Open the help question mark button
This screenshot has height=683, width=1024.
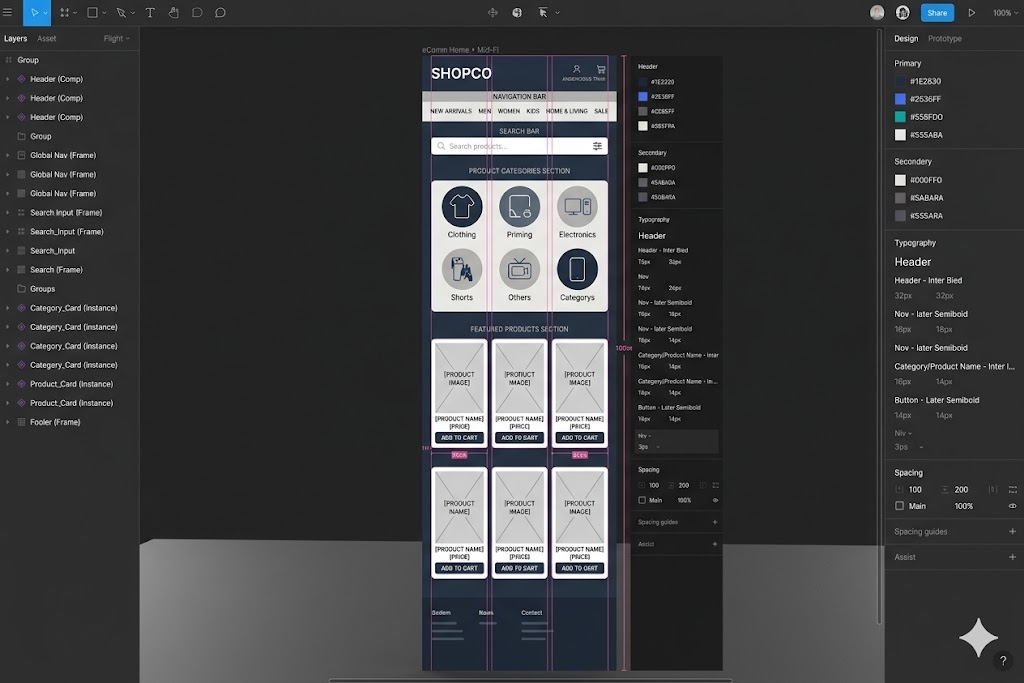click(x=1003, y=660)
